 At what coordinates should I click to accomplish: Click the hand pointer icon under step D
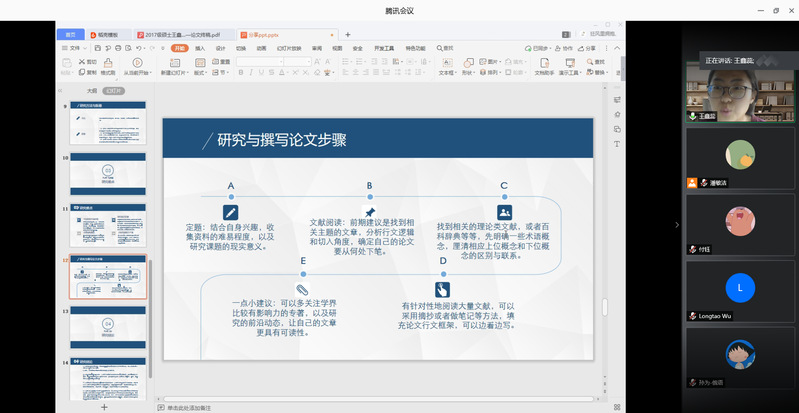[x=442, y=289]
